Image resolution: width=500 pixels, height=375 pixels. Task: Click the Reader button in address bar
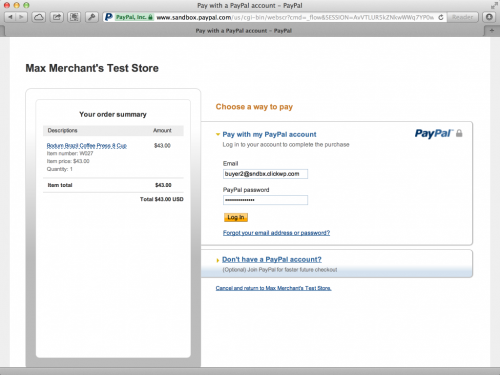coord(463,17)
